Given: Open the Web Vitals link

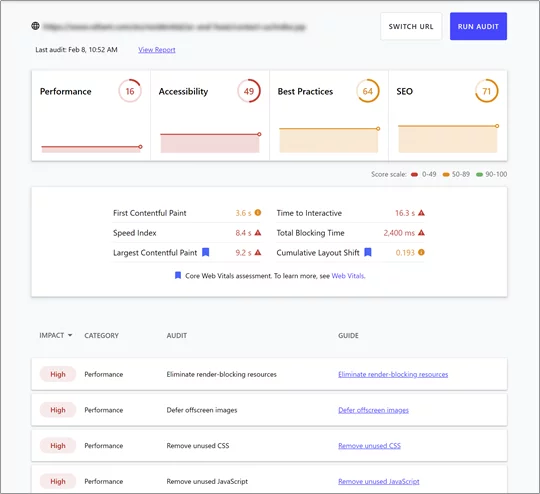Looking at the screenshot, I should point(348,276).
